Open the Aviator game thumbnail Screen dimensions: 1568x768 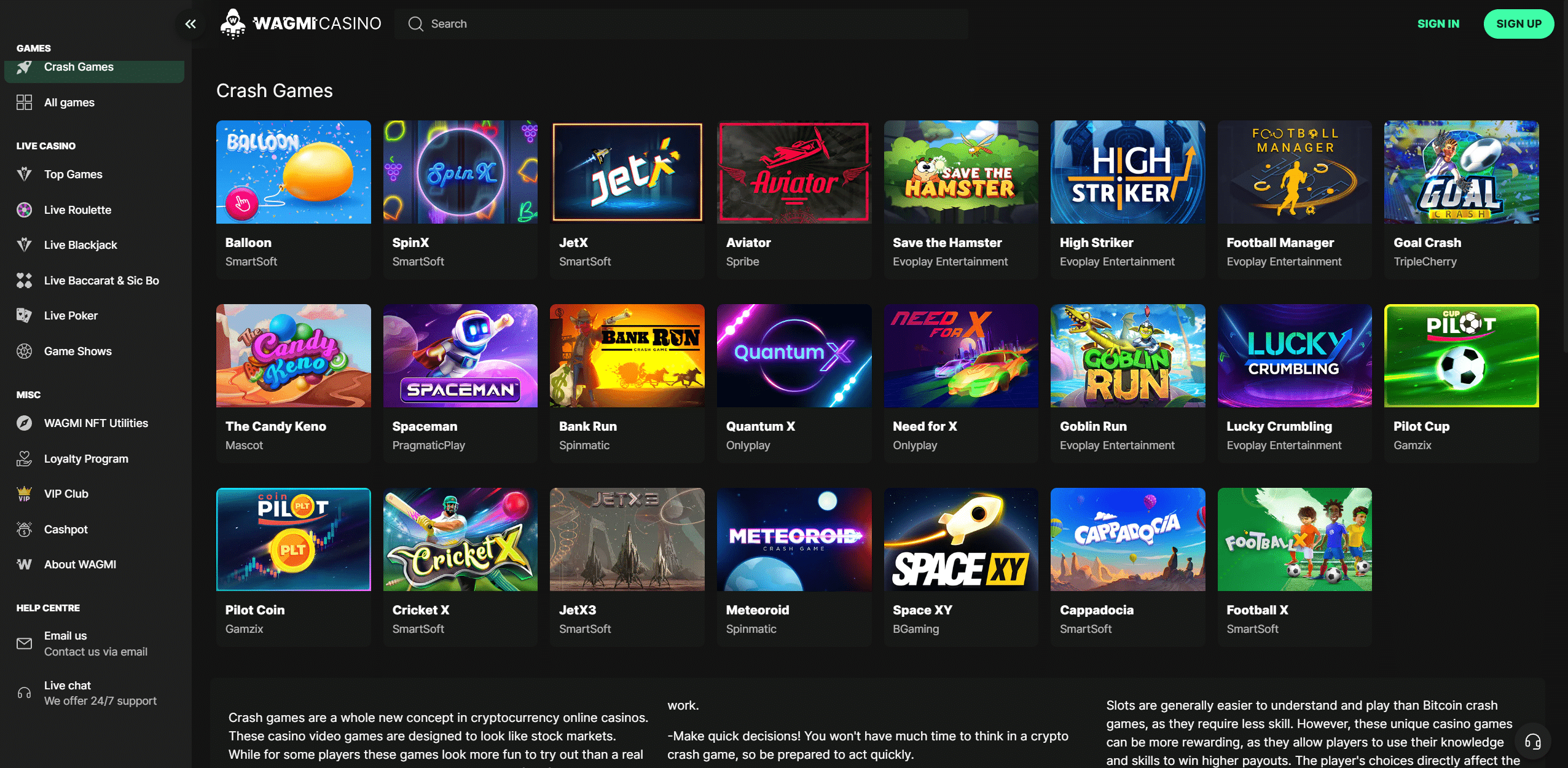tap(794, 172)
